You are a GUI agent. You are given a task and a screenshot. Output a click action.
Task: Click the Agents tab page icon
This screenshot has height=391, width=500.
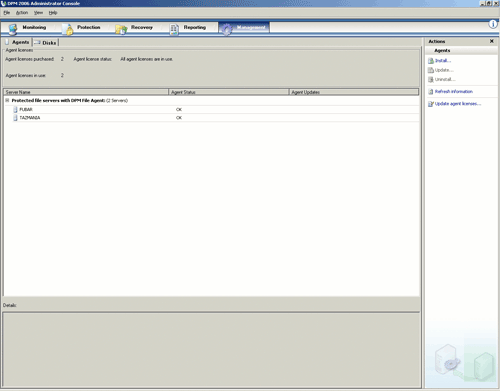tap(7, 42)
